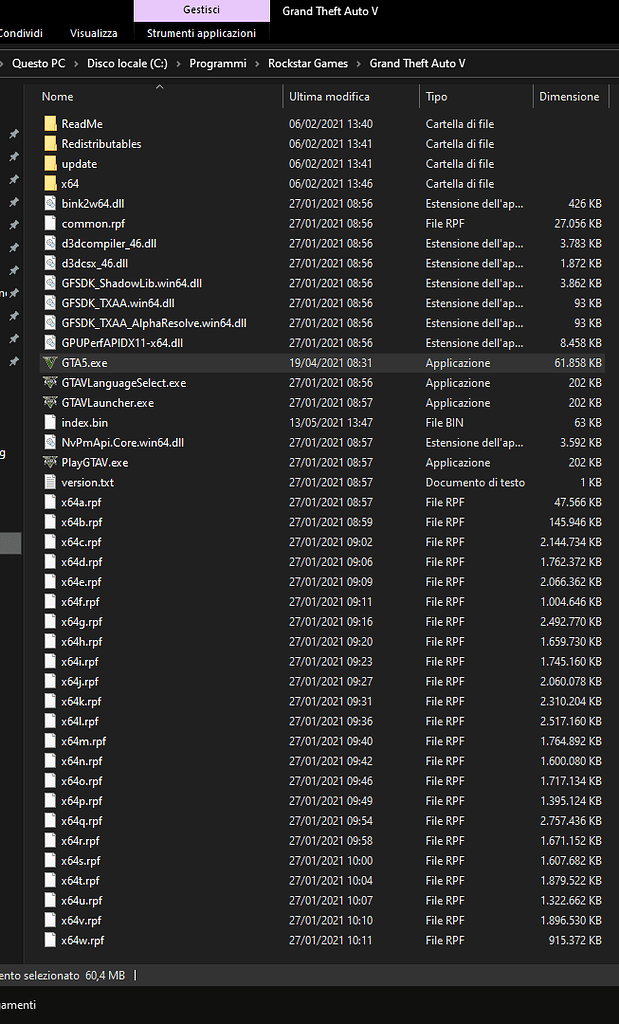Expand breadcrumb arrow before Questo PC
The width and height of the screenshot is (619, 1024).
(3, 63)
